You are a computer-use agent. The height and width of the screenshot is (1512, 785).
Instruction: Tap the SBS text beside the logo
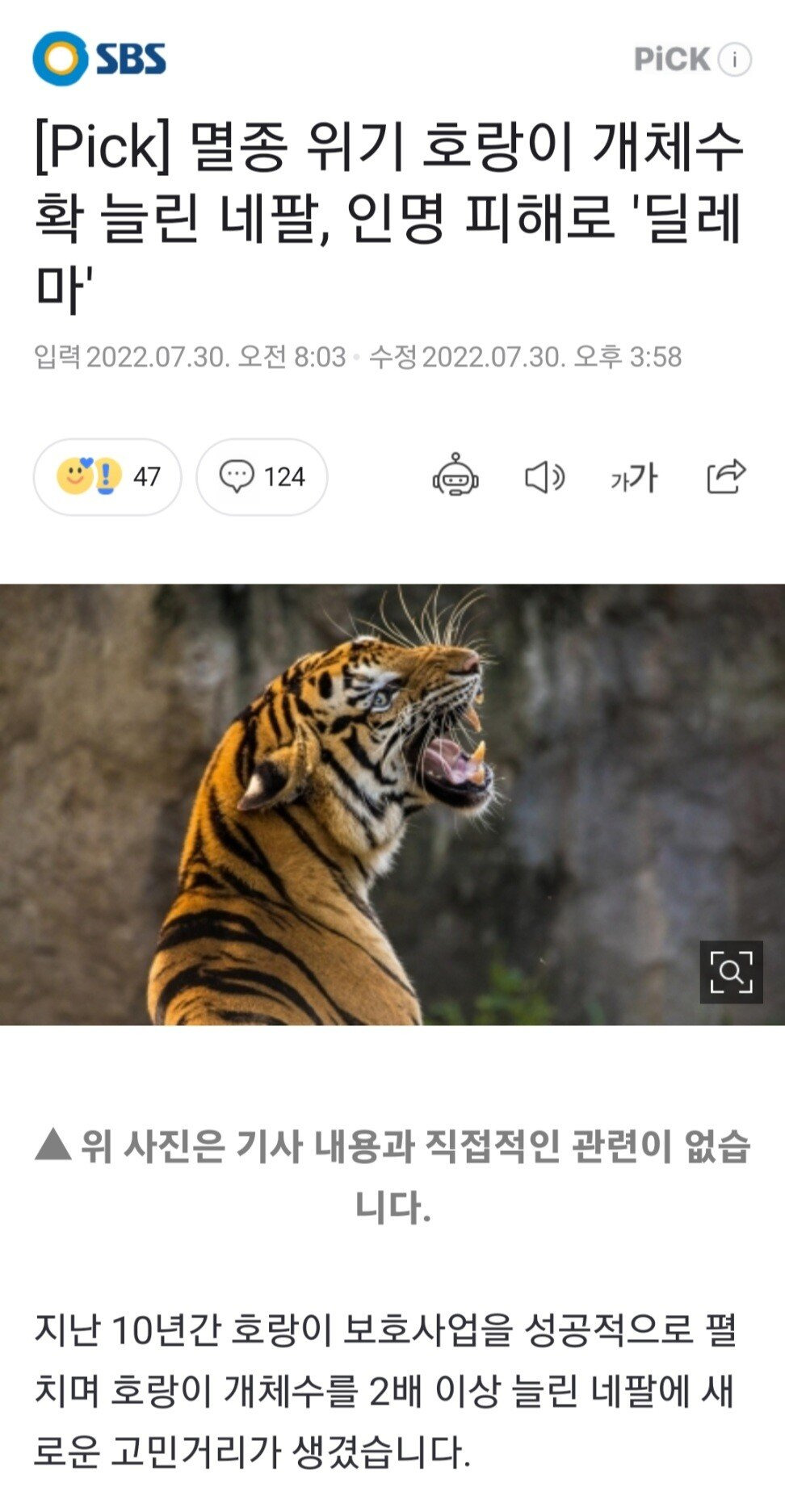pyautogui.click(x=132, y=59)
